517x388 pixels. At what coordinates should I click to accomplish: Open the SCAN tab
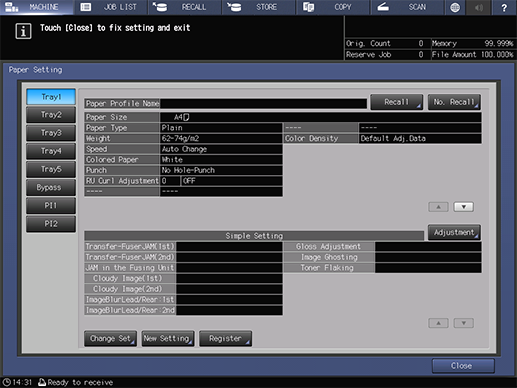(x=407, y=7)
